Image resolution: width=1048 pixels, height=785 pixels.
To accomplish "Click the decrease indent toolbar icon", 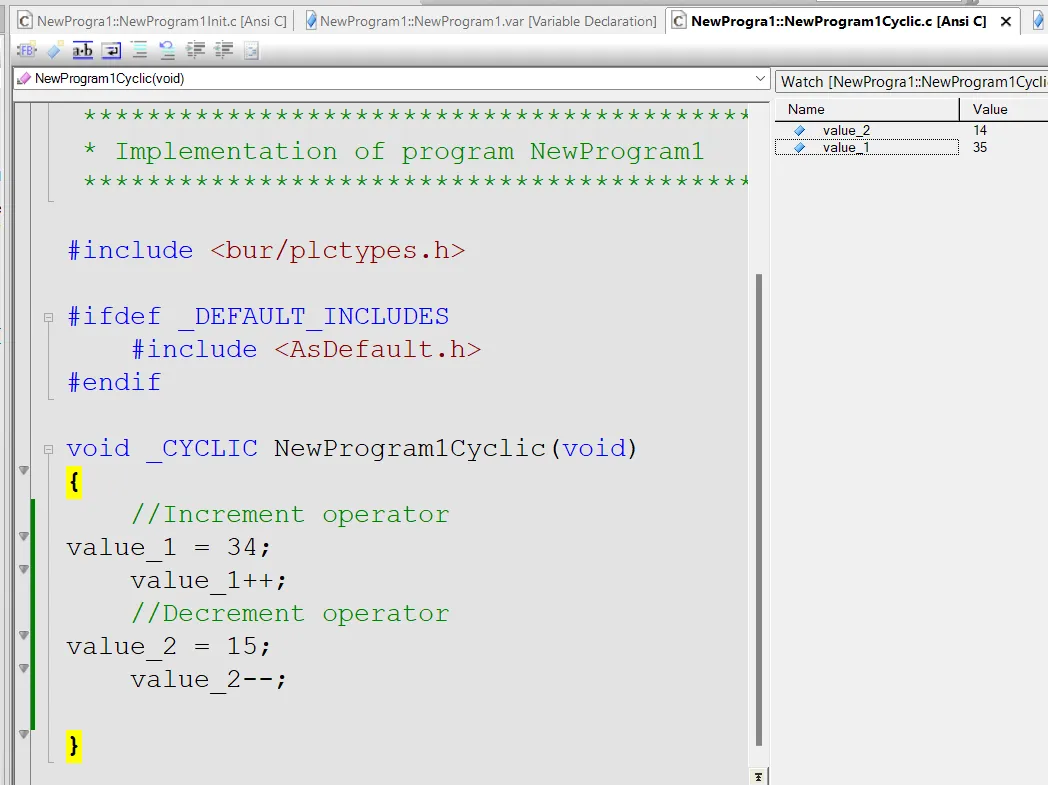I will [223, 50].
